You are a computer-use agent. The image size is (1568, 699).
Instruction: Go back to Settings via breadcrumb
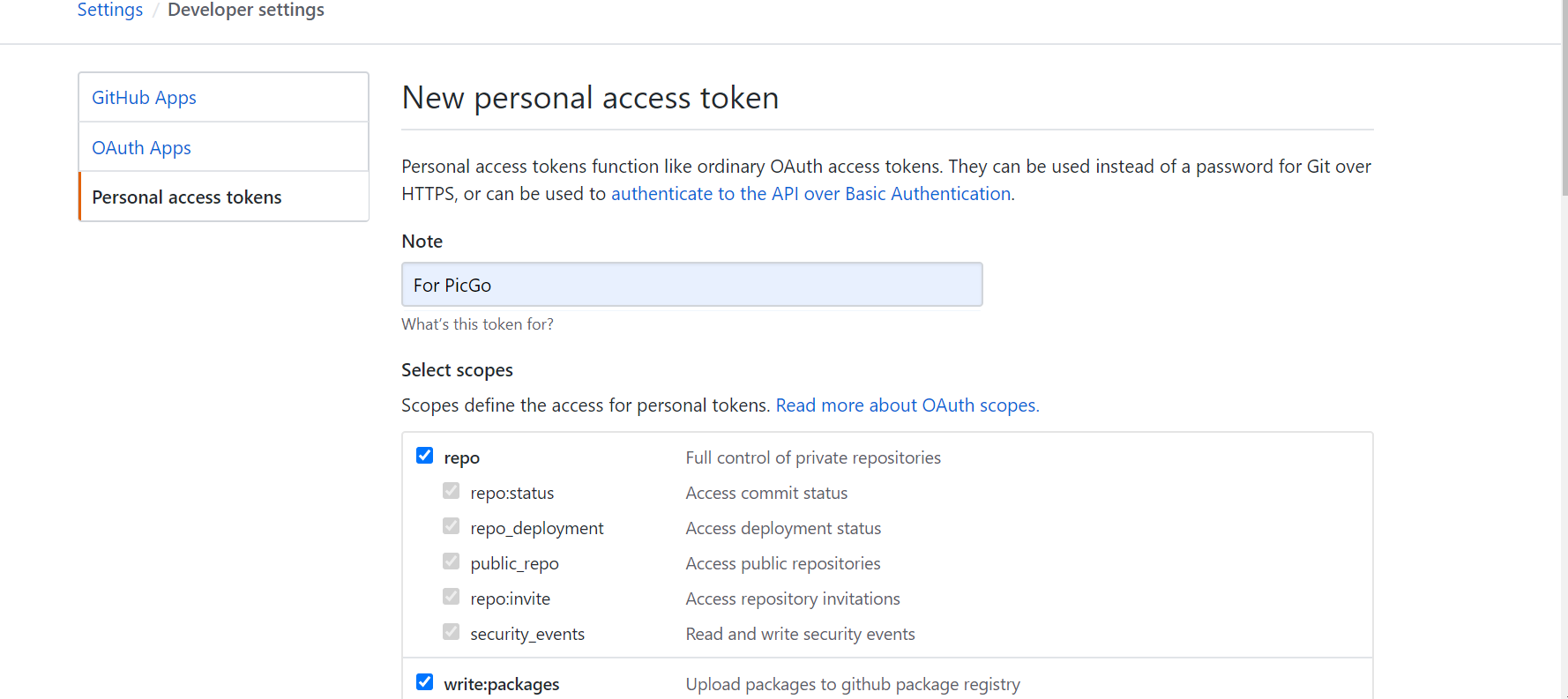tap(110, 10)
